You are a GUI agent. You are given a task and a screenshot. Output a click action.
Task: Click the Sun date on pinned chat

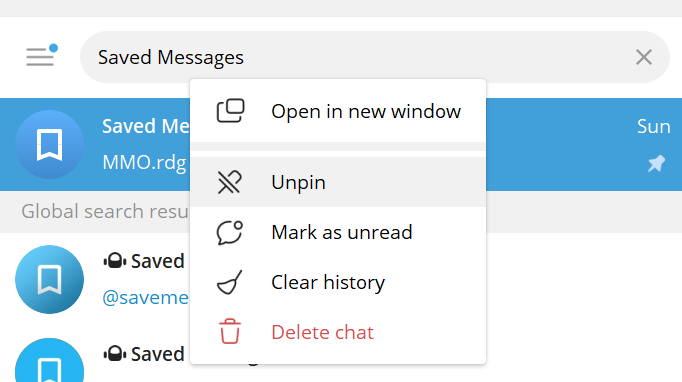[x=654, y=127]
